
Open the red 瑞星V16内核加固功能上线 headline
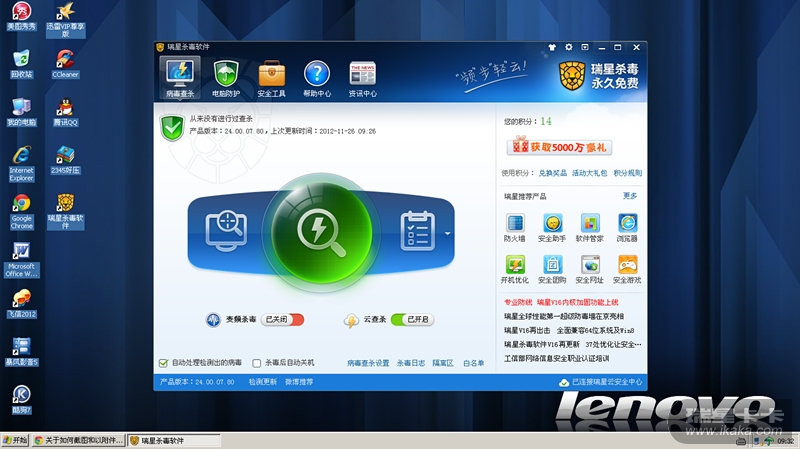pyautogui.click(x=577, y=303)
